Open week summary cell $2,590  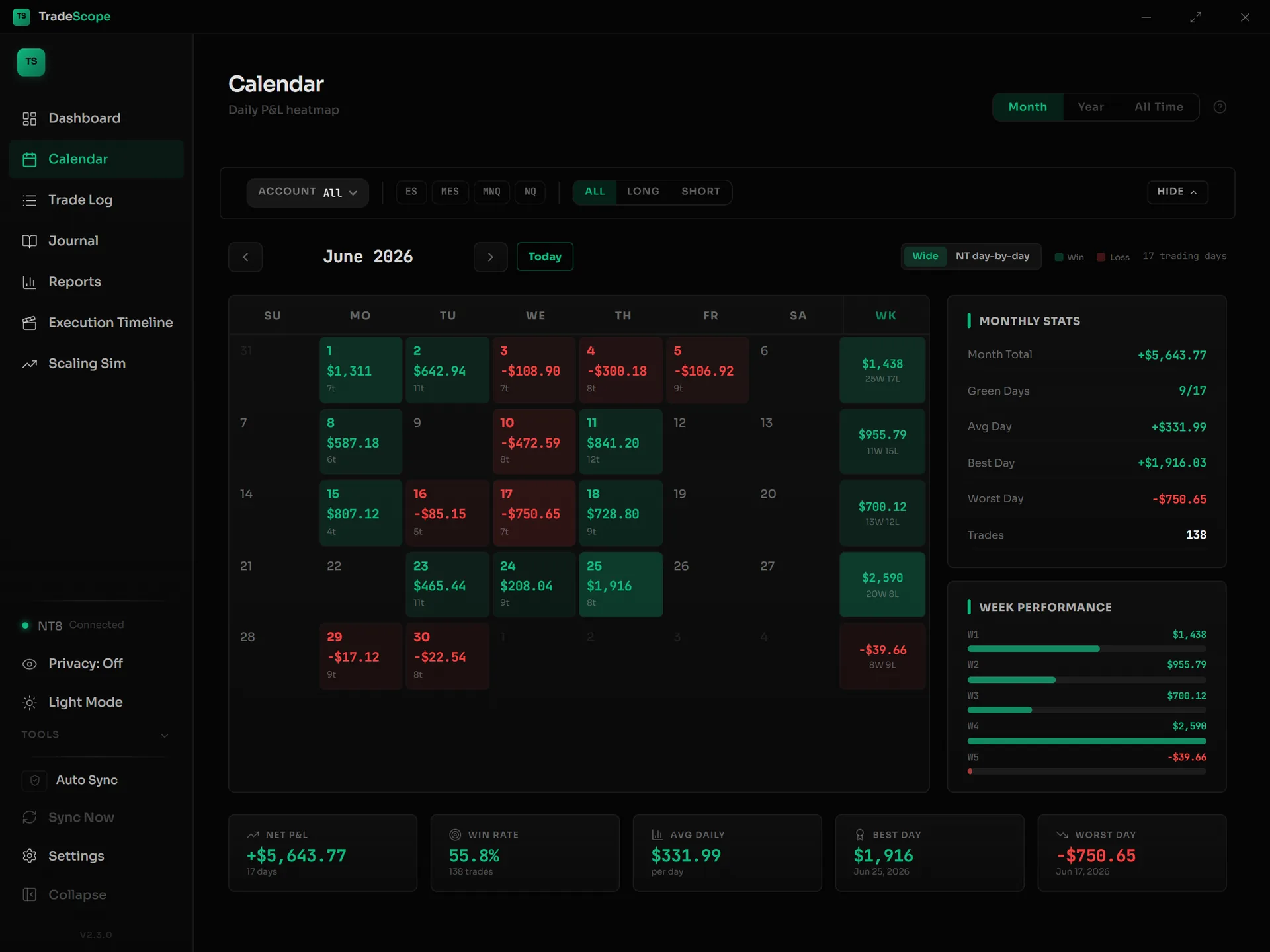tap(882, 585)
